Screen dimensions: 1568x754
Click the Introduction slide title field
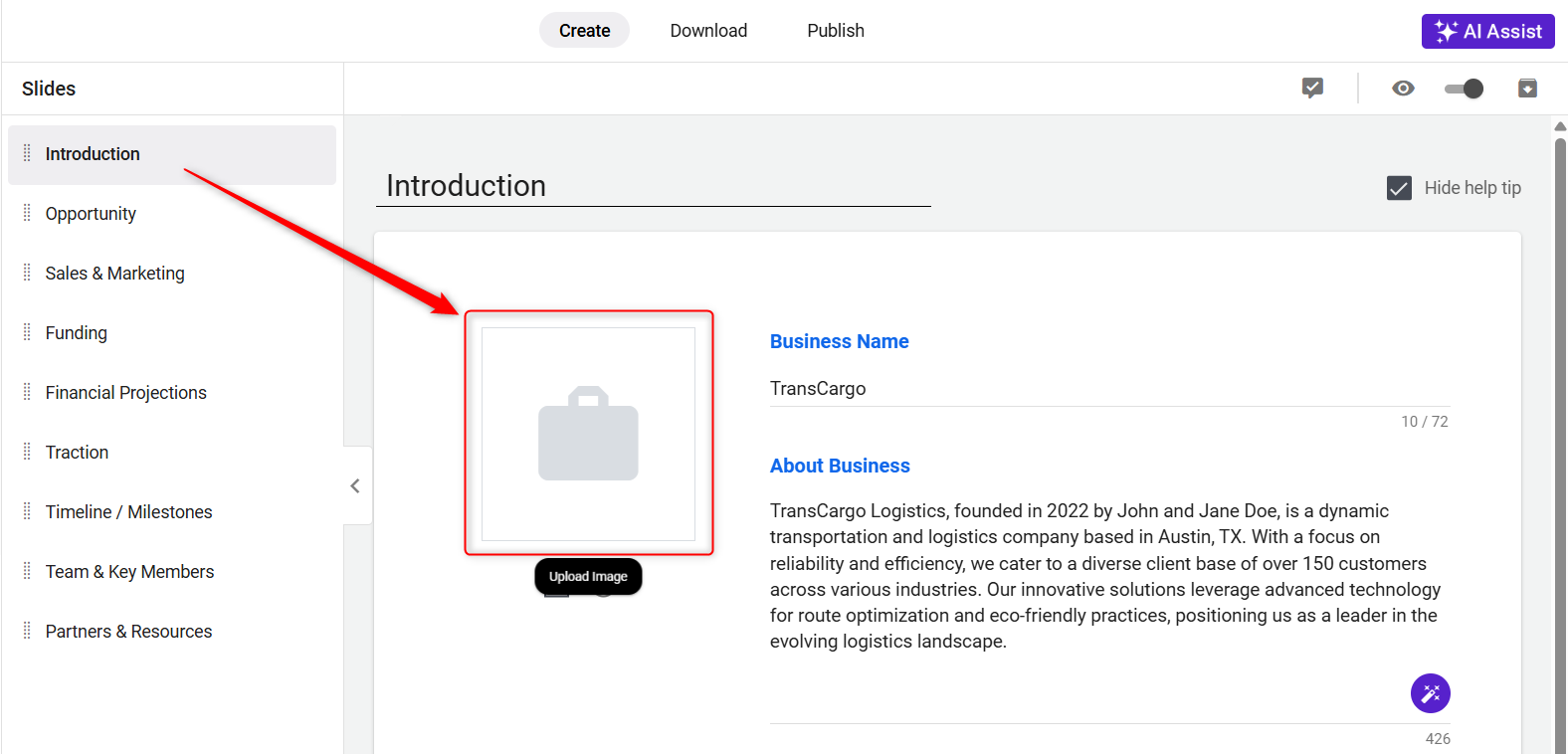653,186
